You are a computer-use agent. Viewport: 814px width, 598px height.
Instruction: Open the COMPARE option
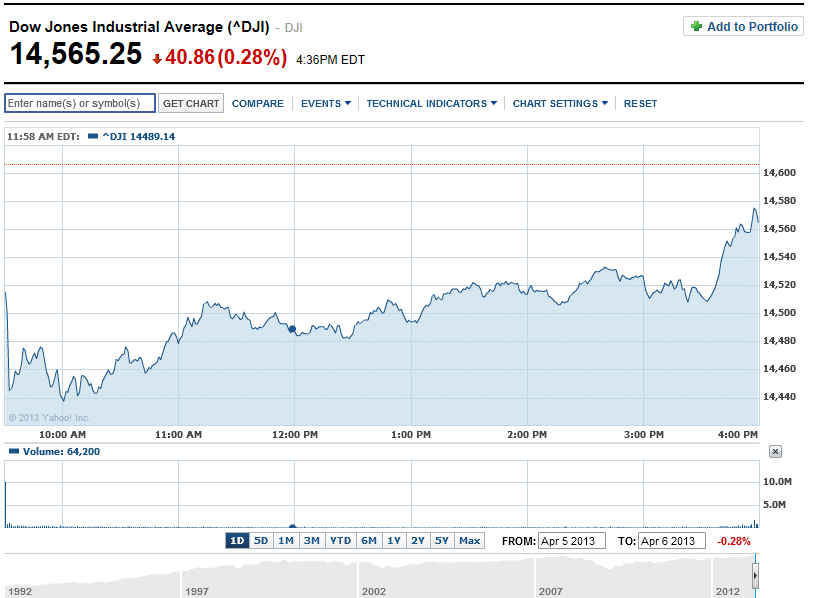point(257,103)
